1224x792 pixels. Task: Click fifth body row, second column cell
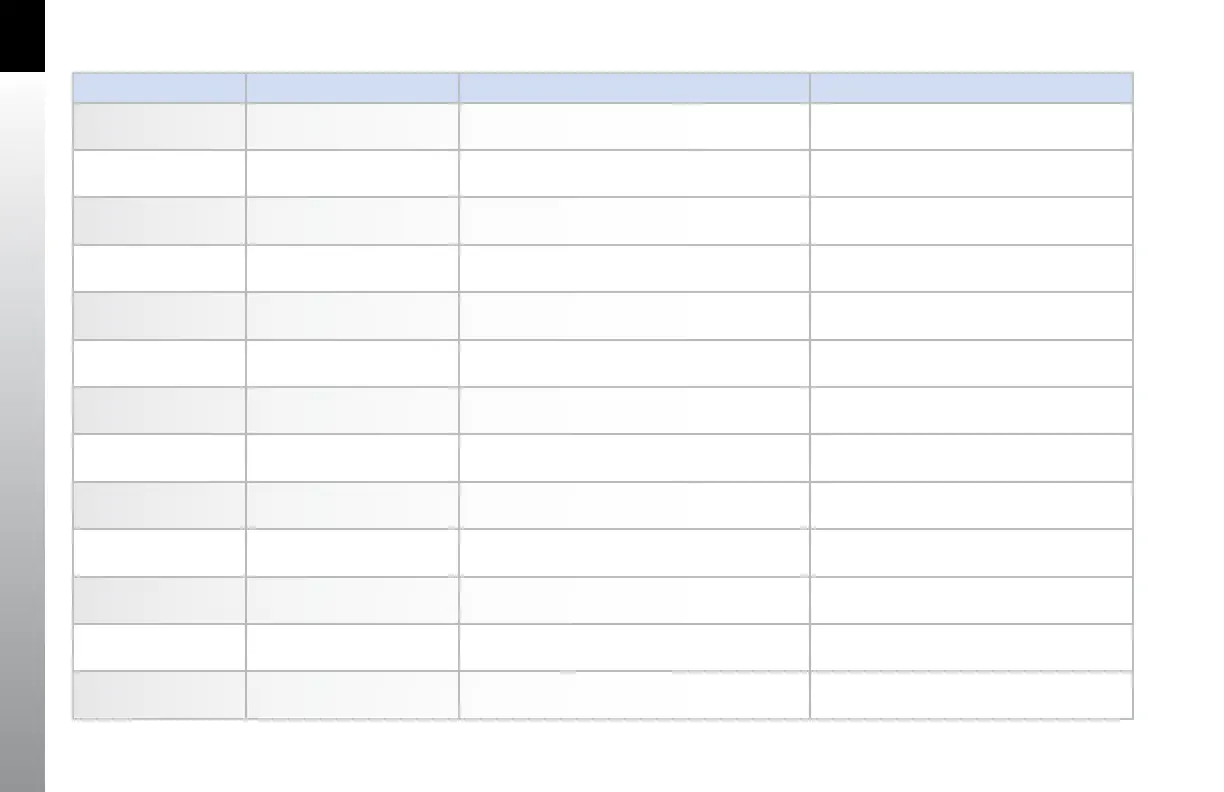(x=352, y=315)
